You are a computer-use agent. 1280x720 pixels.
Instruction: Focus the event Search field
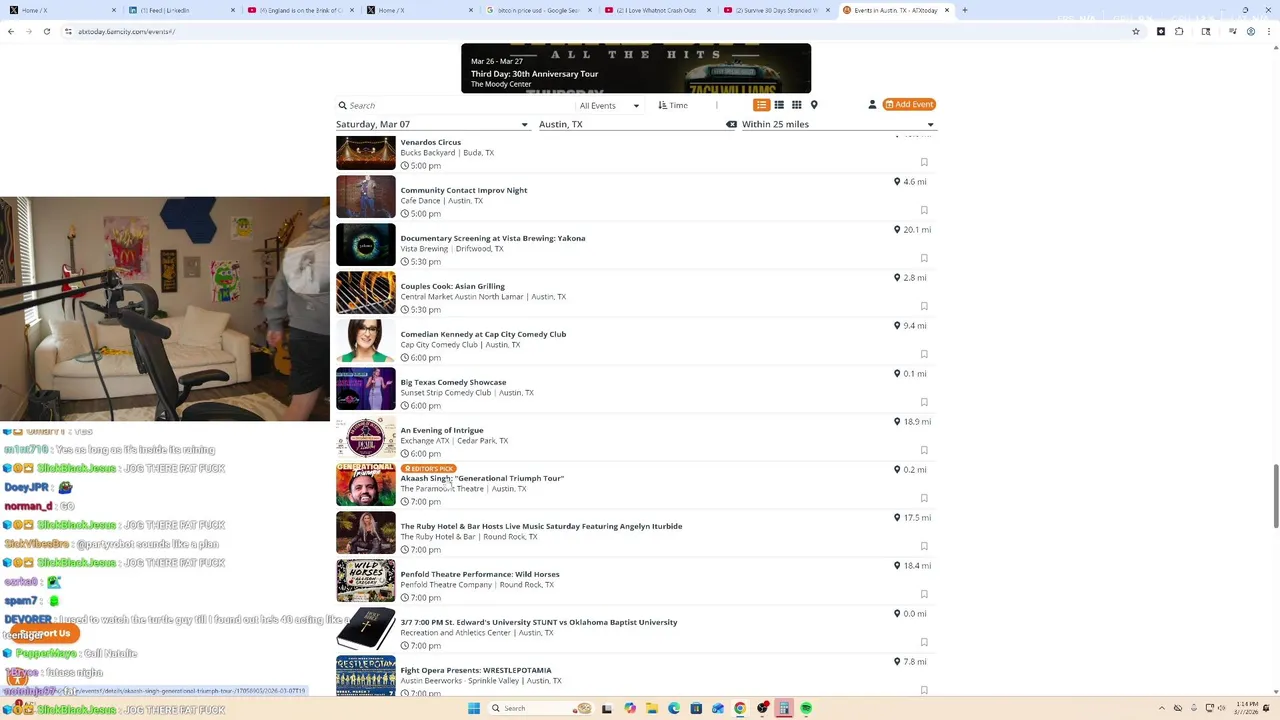(x=455, y=105)
